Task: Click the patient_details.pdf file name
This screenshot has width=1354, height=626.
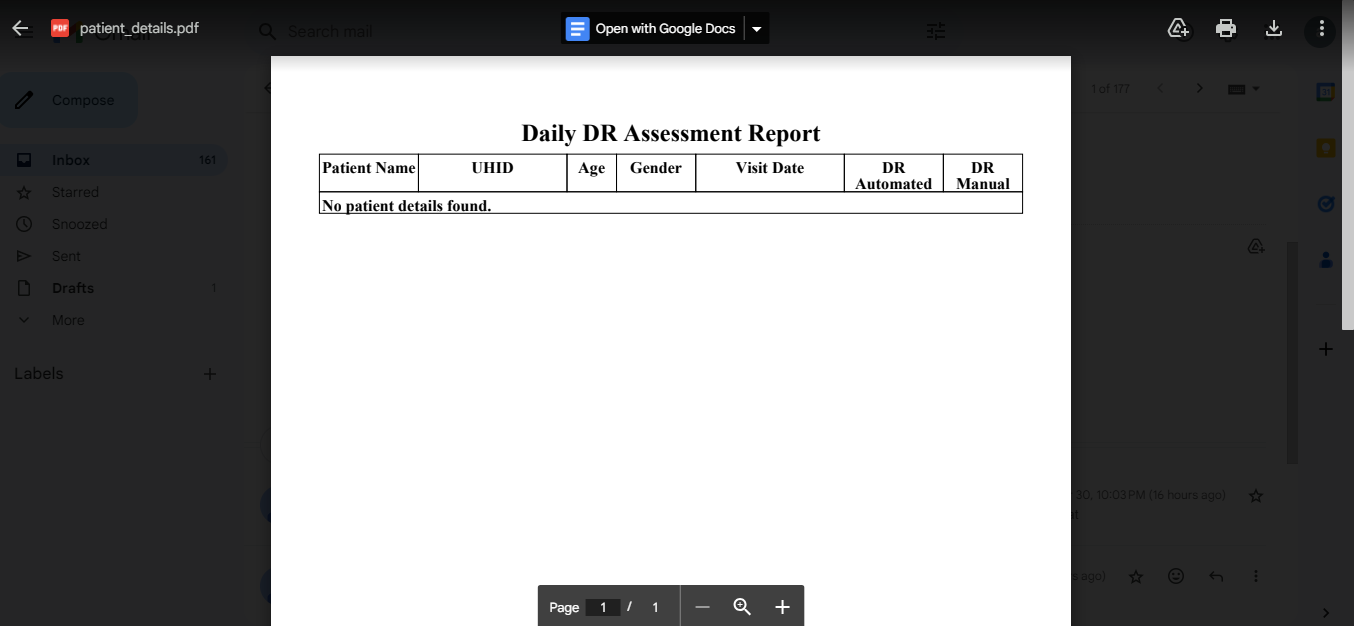Action: 139,28
